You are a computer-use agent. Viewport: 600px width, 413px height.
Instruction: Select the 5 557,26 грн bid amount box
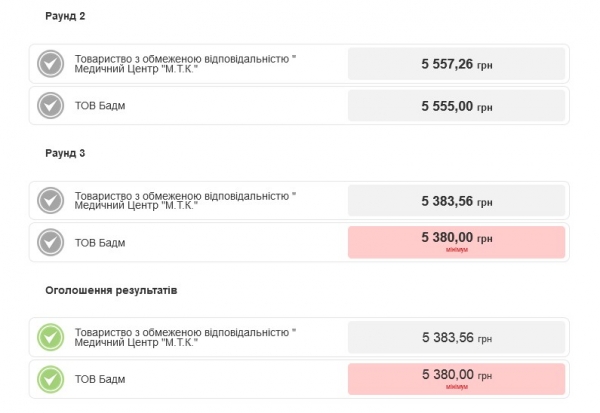point(457,64)
